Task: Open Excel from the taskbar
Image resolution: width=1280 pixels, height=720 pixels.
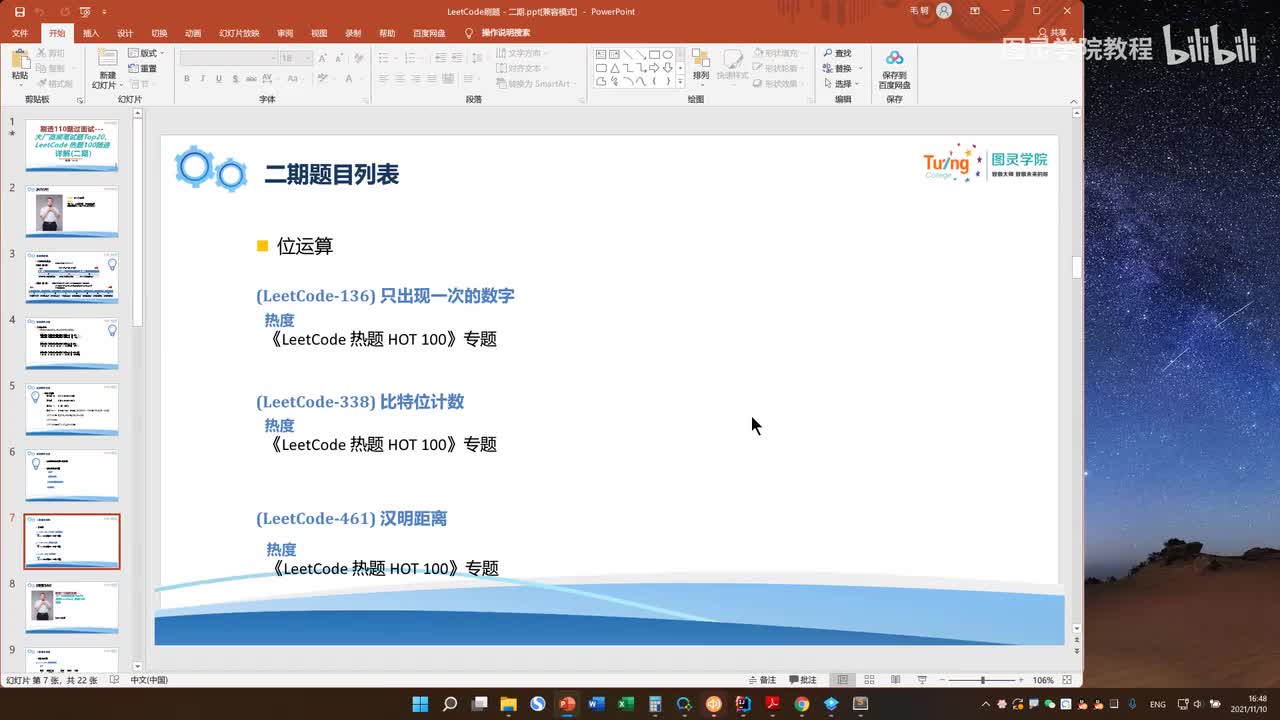Action: click(625, 704)
